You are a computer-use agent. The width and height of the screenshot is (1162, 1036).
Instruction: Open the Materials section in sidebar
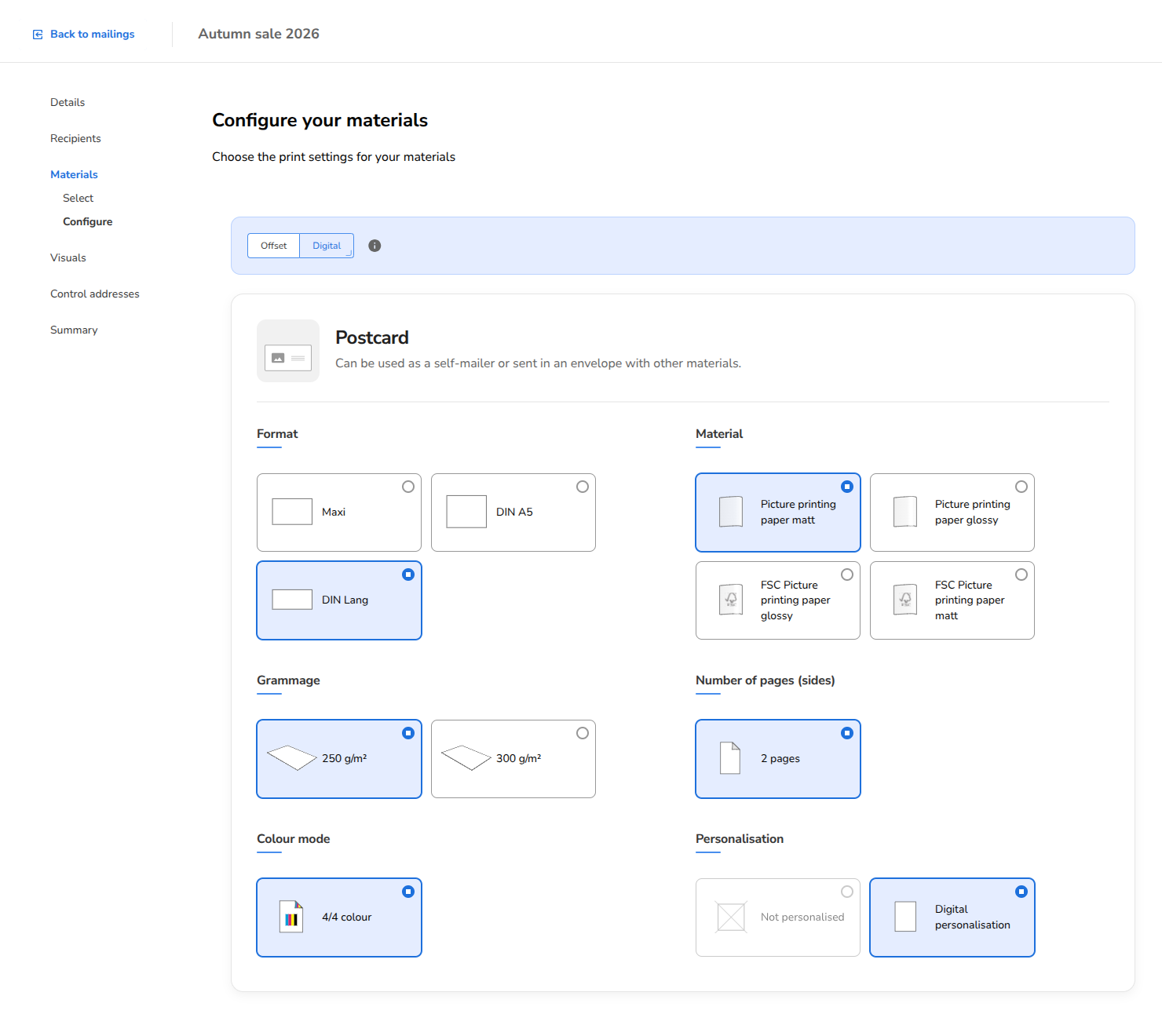[x=74, y=174]
